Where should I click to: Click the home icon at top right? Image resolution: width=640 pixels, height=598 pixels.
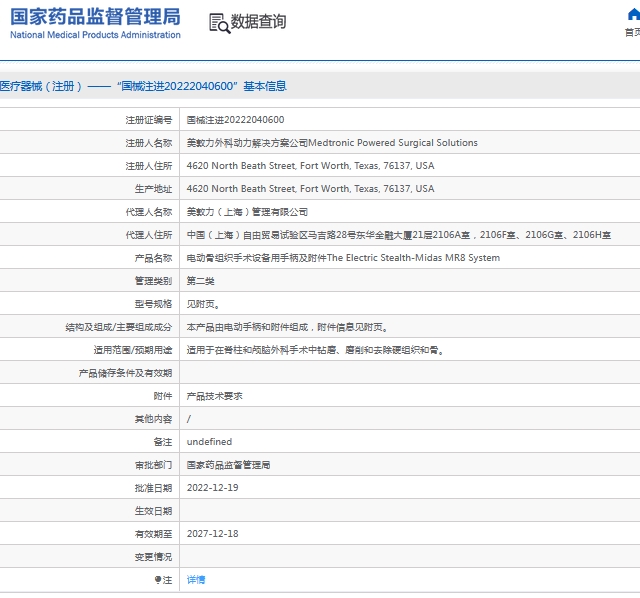point(633,15)
